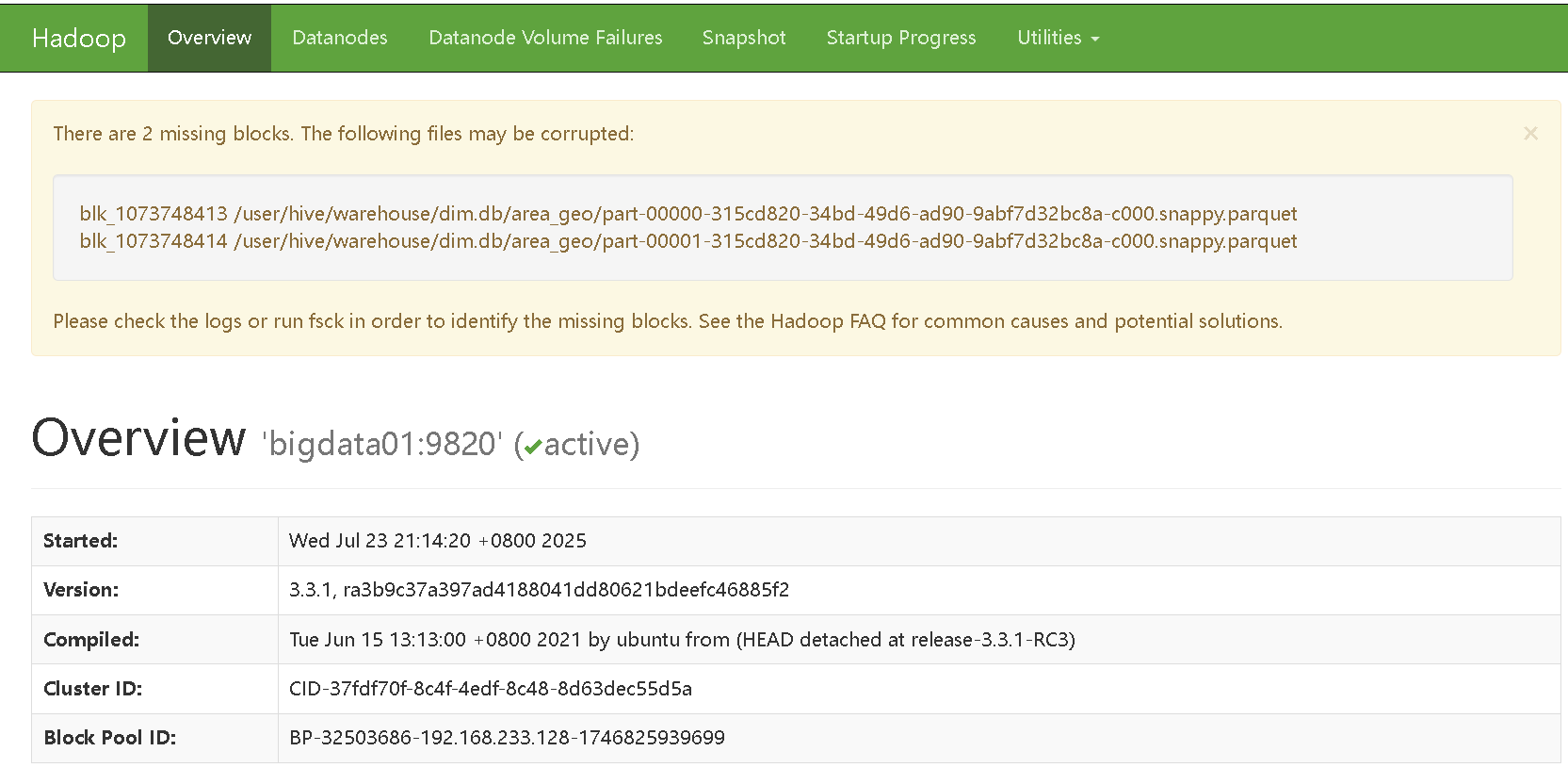This screenshot has height=784, width=1568.
Task: Click the Compiled label cell
Action: pos(154,640)
